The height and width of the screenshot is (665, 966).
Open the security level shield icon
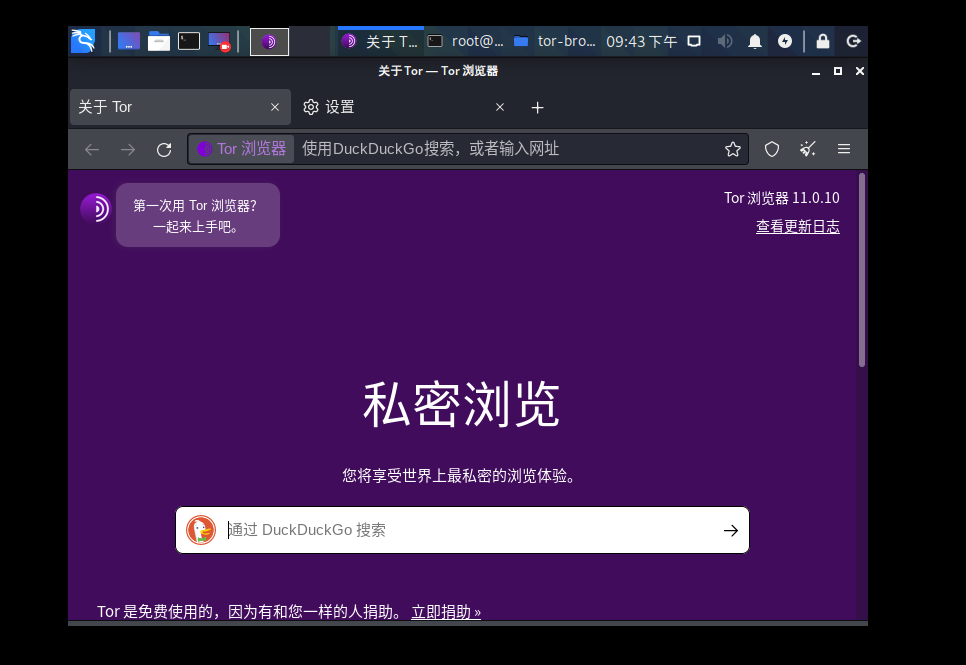click(772, 149)
